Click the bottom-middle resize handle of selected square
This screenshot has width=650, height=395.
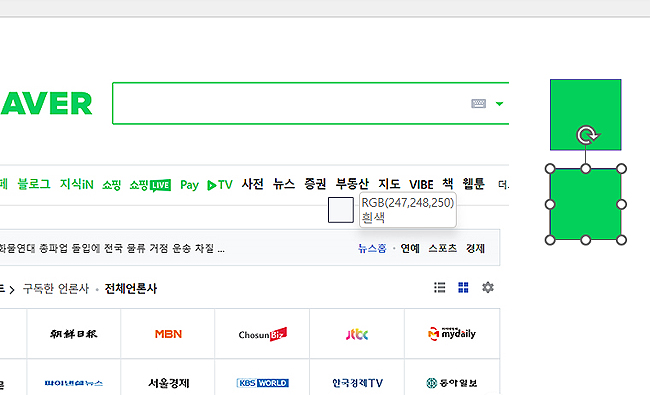[586, 240]
